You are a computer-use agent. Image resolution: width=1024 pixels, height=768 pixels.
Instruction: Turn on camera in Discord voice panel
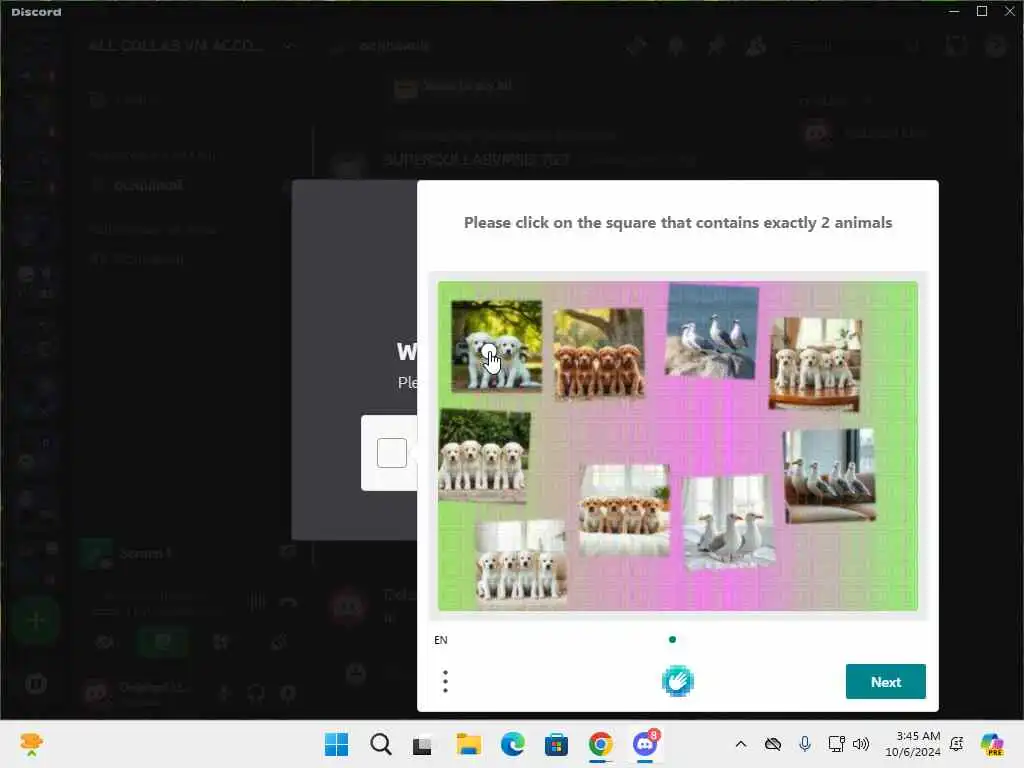pos(105,642)
